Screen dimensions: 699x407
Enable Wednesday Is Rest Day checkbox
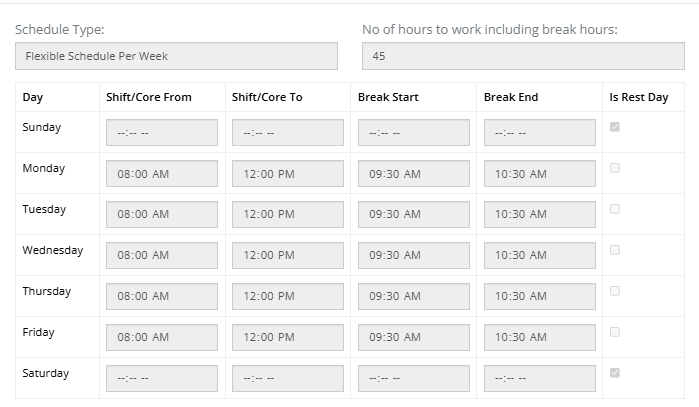pos(614,250)
